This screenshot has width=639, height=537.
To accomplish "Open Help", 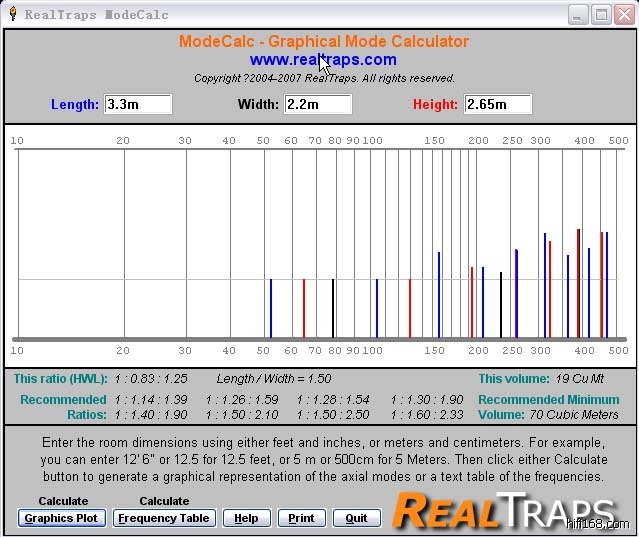I will tap(246, 518).
